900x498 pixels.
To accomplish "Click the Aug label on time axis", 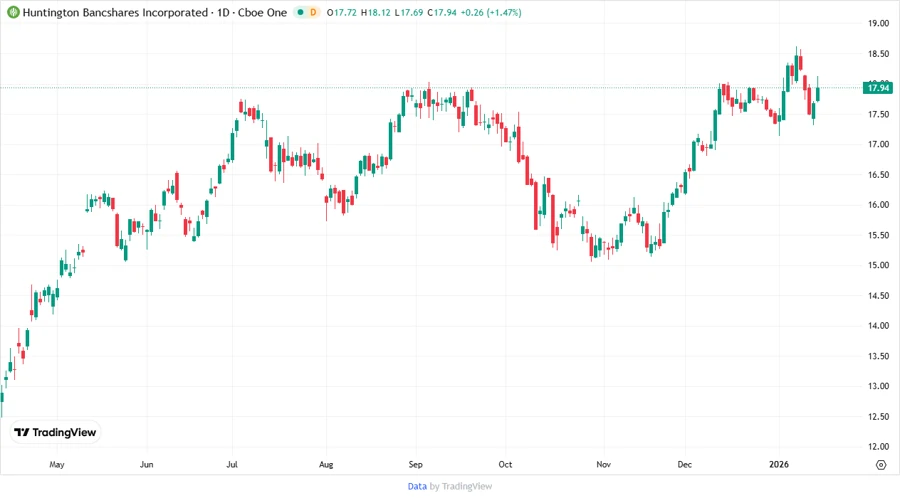I will click(x=326, y=464).
